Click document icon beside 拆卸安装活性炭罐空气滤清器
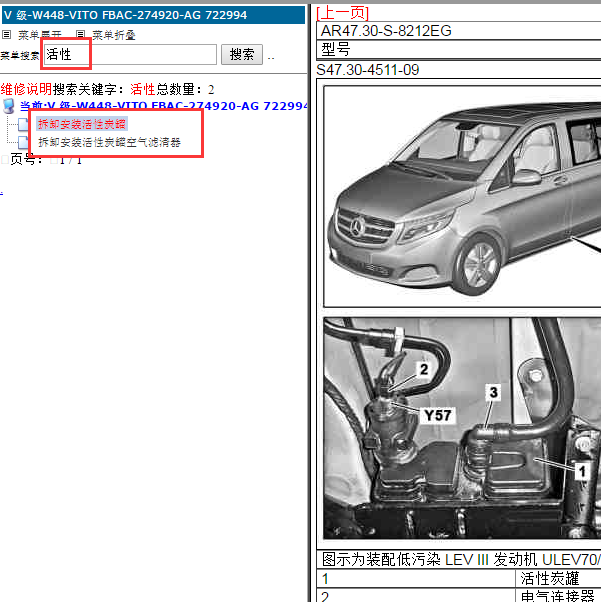 point(23,142)
